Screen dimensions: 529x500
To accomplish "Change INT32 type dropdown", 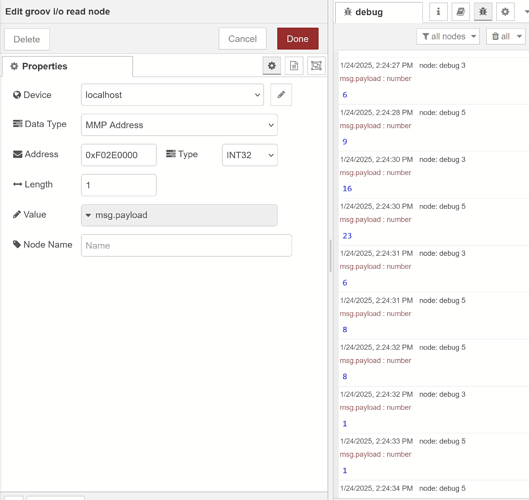I will [250, 155].
